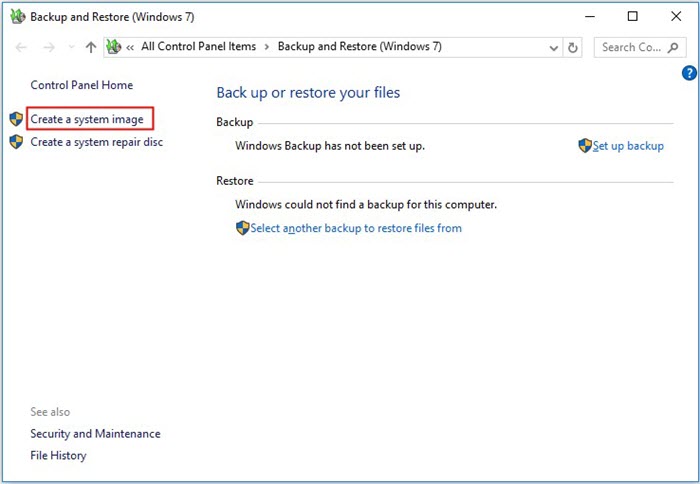This screenshot has height=484, width=700.
Task: Click the Backup and Restore address bar icon
Action: point(113,46)
